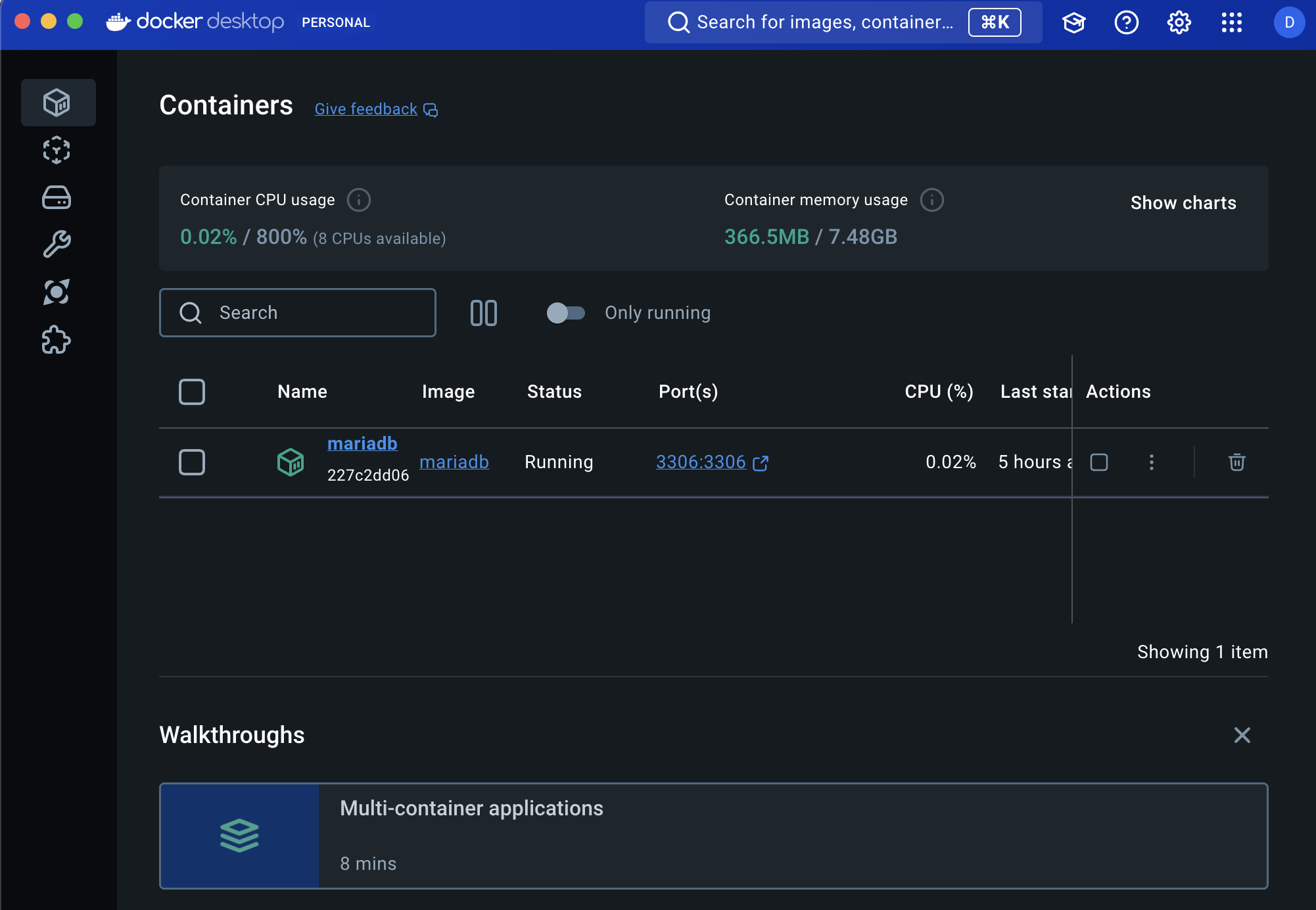Open the Builds wrench icon in sidebar
Screen dimensions: 1316x910
[x=57, y=245]
